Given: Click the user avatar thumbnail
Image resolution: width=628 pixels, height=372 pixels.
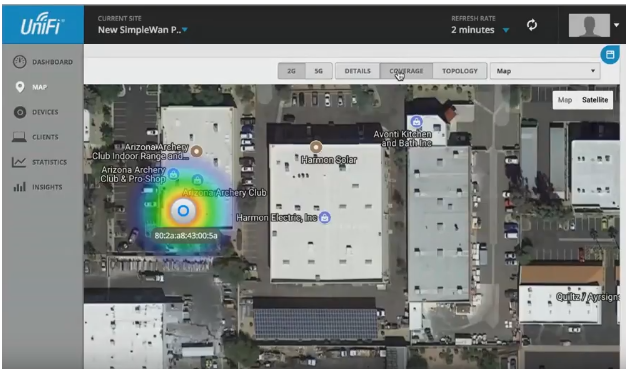Looking at the screenshot, I should [589, 25].
